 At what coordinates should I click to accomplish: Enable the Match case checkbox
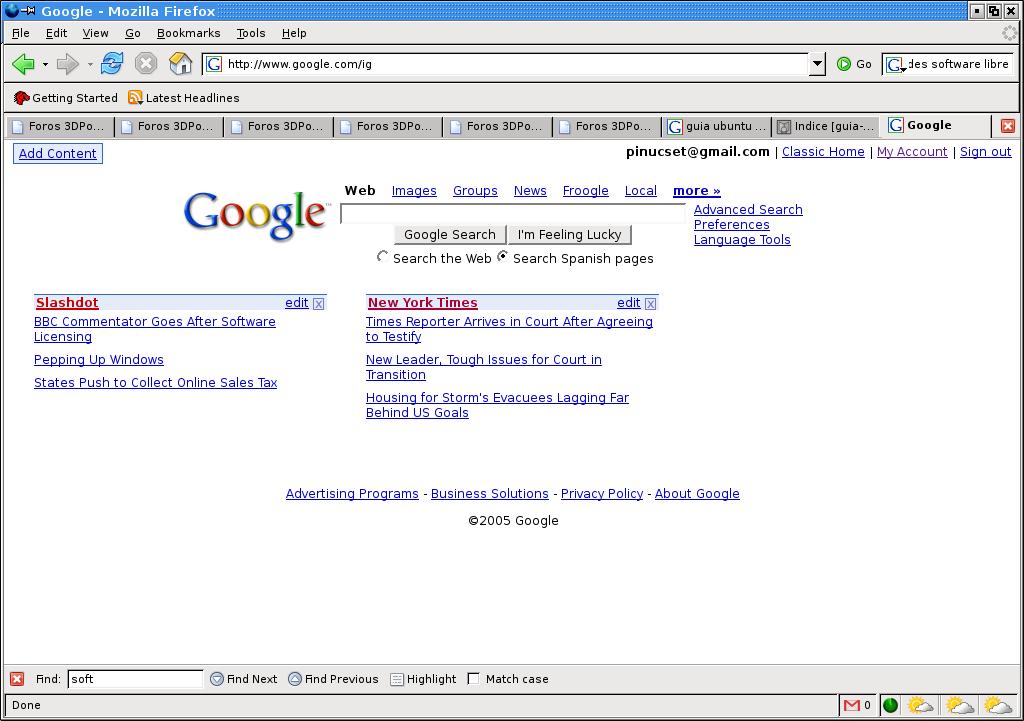coord(473,679)
